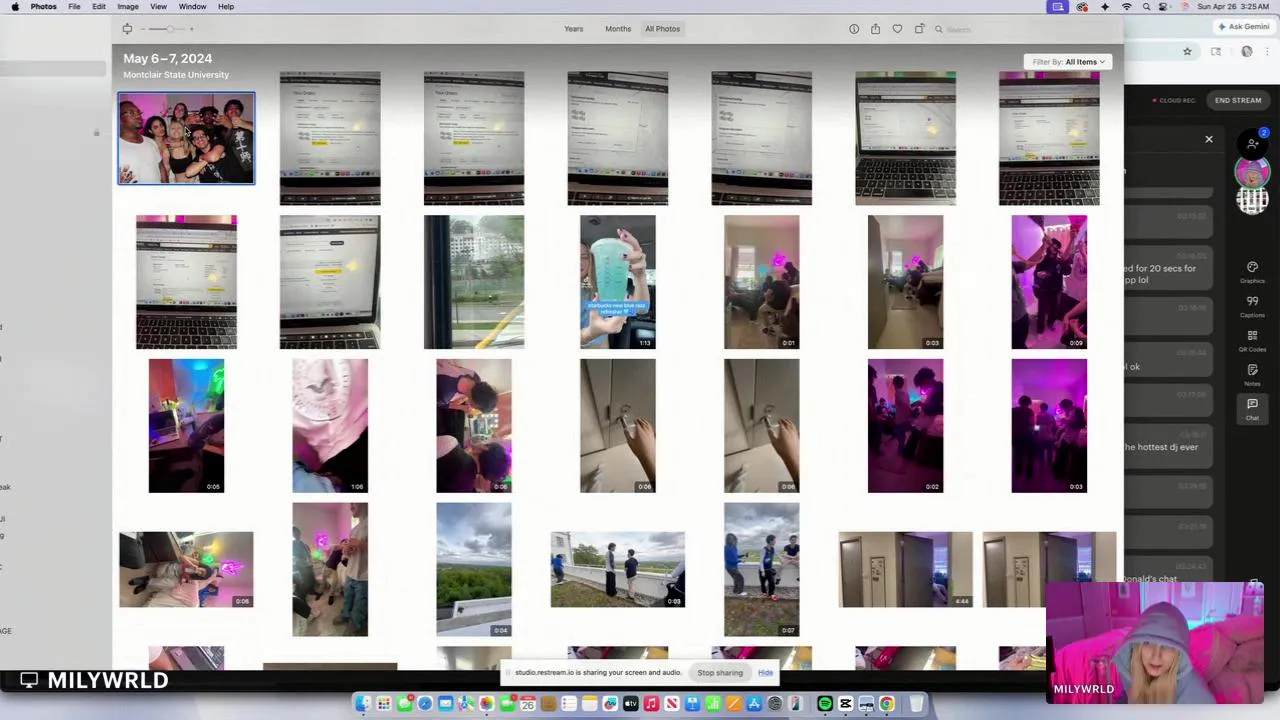
Task: Open the Chrome three-dot menu
Action: pyautogui.click(x=1267, y=51)
